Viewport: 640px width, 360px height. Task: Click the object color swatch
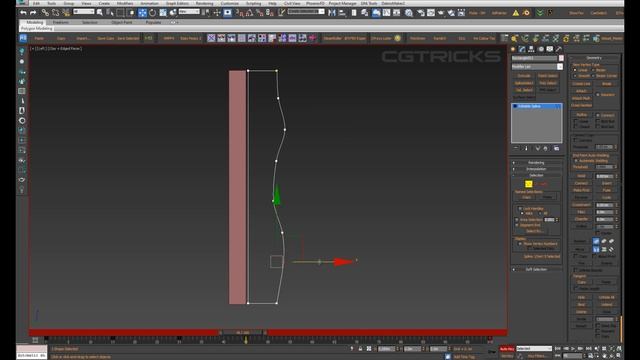coord(561,58)
